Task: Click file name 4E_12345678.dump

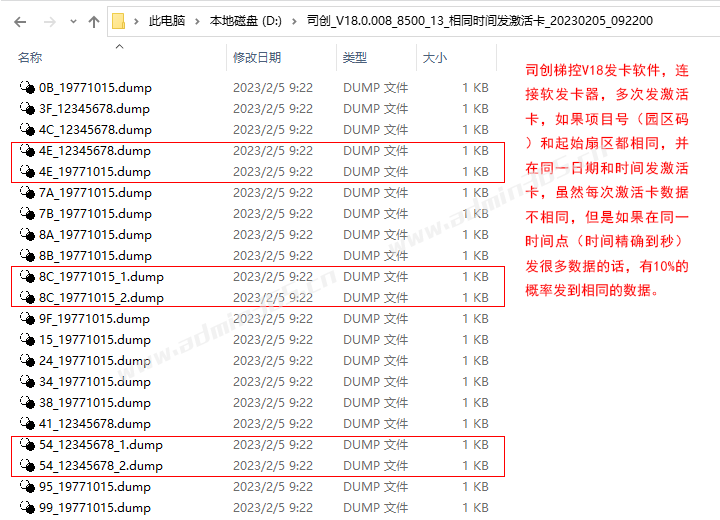Action: point(95,151)
